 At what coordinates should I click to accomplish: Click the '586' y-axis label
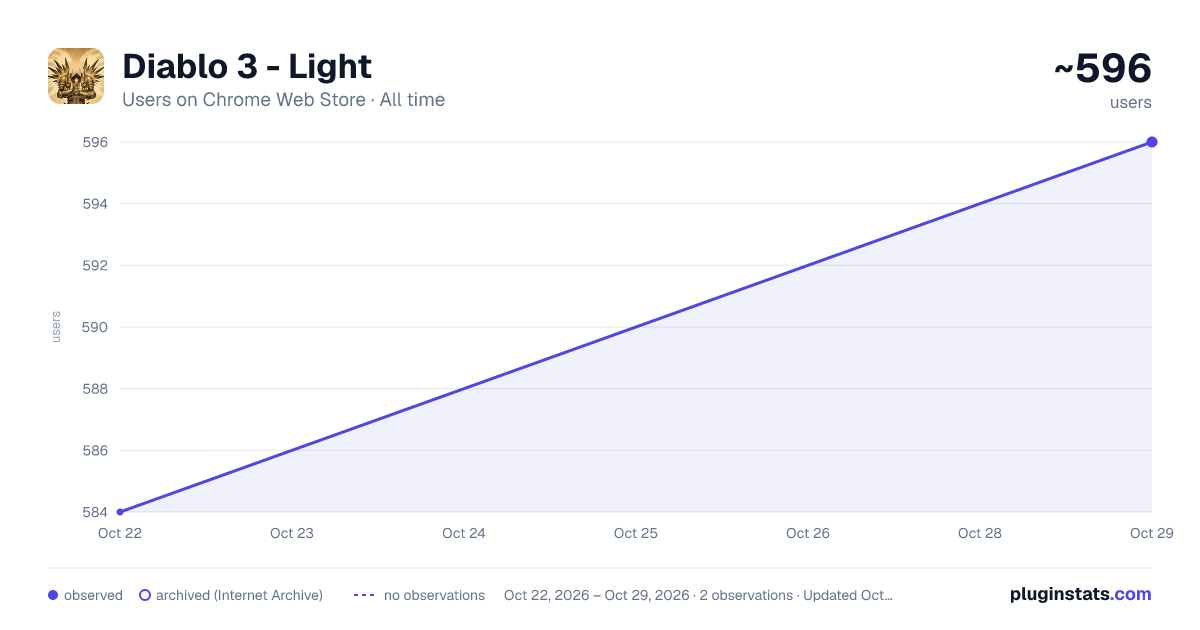95,450
